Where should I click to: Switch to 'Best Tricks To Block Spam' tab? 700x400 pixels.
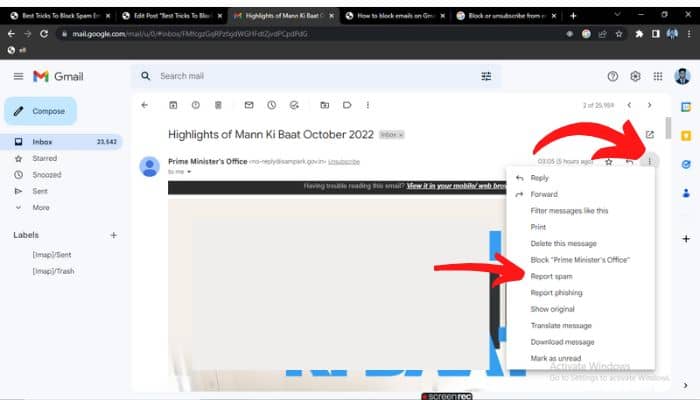(x=60, y=16)
